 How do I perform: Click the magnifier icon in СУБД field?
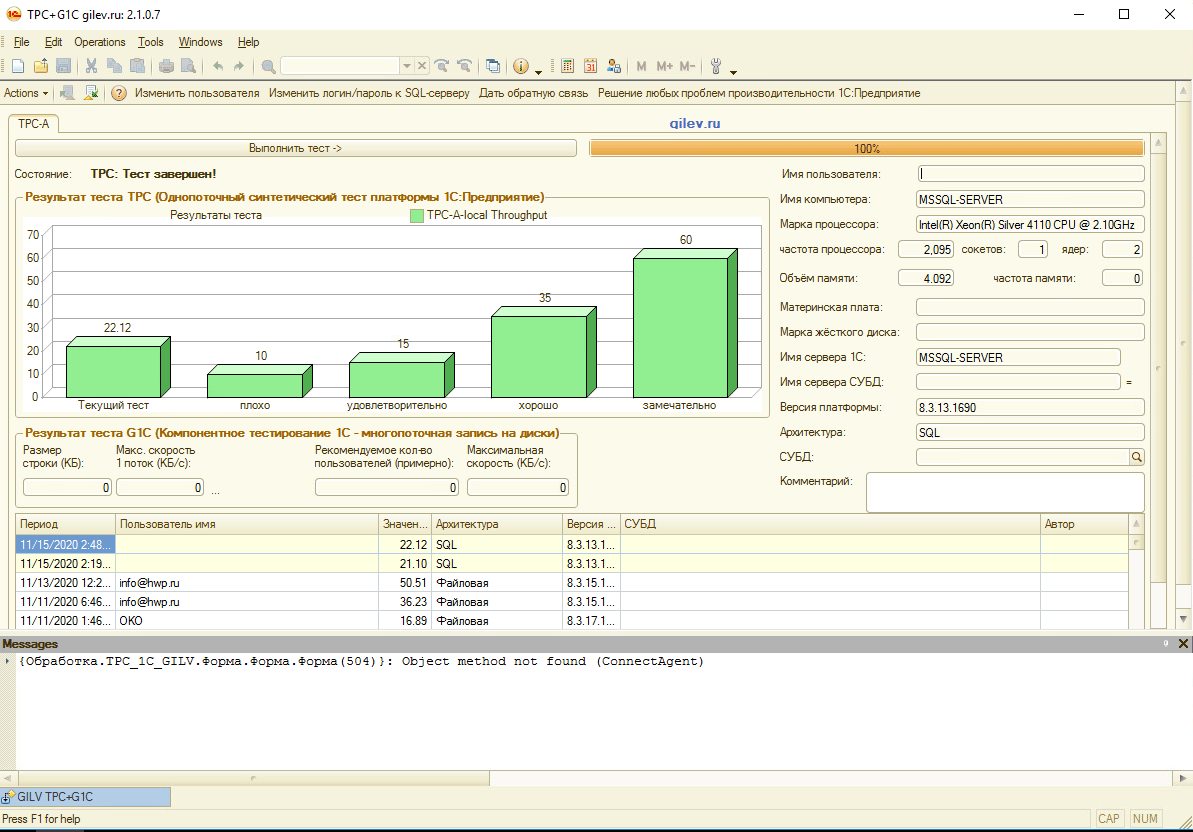[1136, 457]
